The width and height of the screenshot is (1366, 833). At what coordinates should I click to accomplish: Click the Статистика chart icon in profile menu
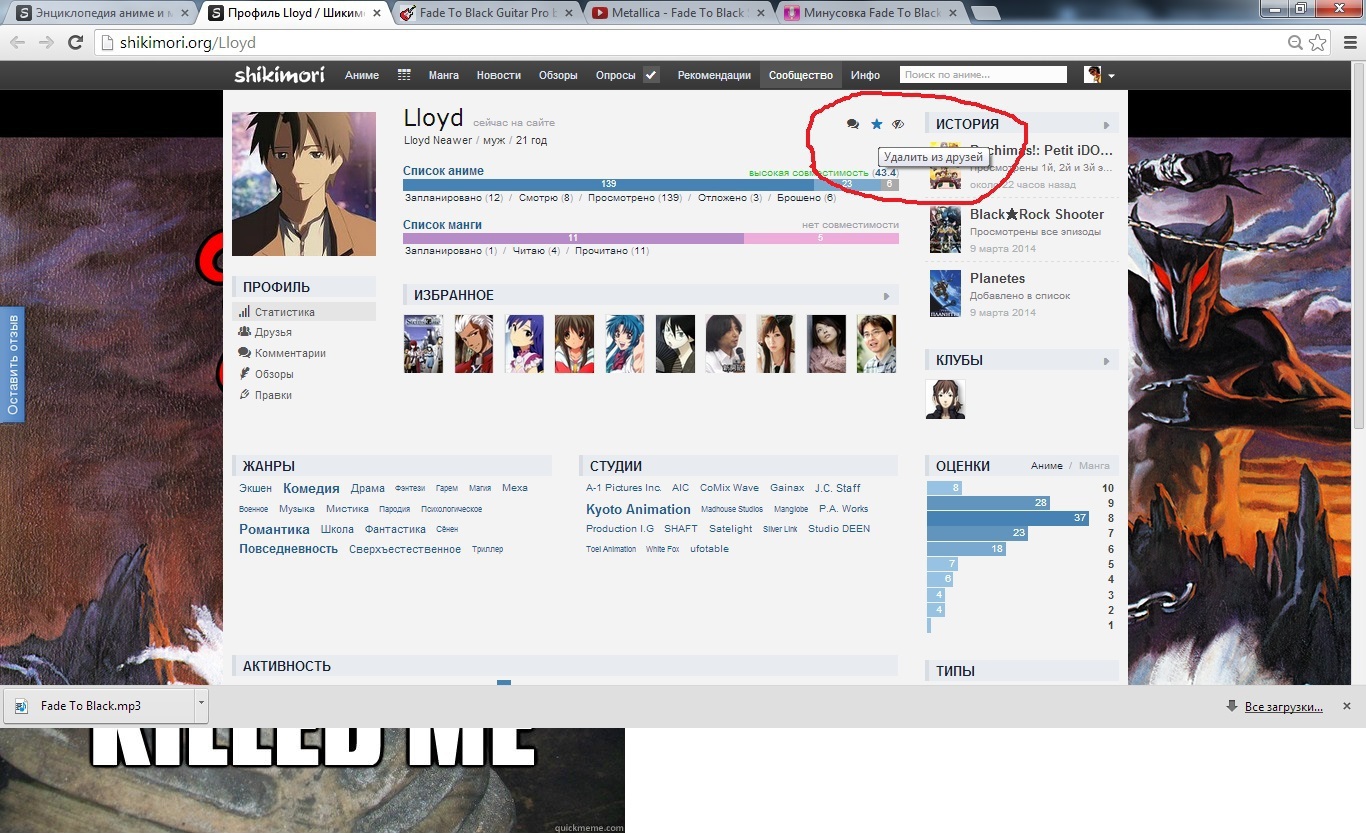244,312
